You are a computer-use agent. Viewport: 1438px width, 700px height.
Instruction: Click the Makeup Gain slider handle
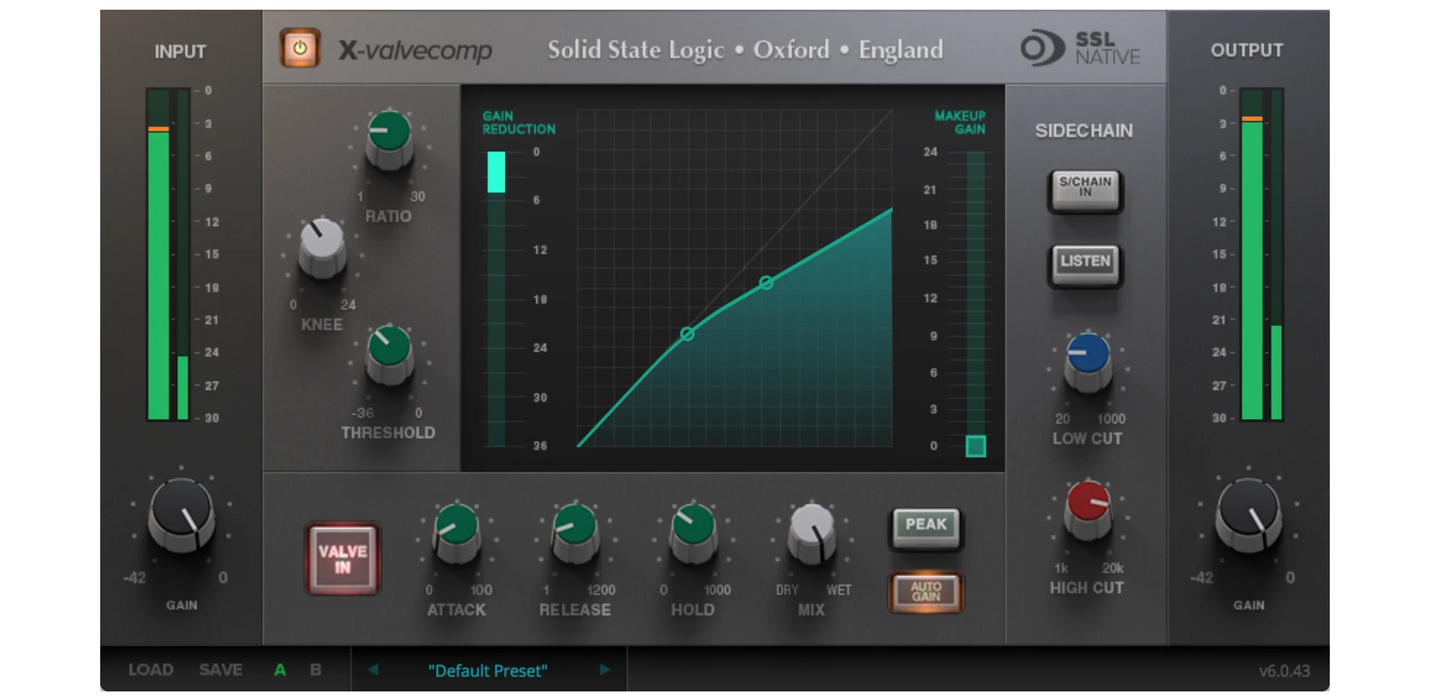975,446
